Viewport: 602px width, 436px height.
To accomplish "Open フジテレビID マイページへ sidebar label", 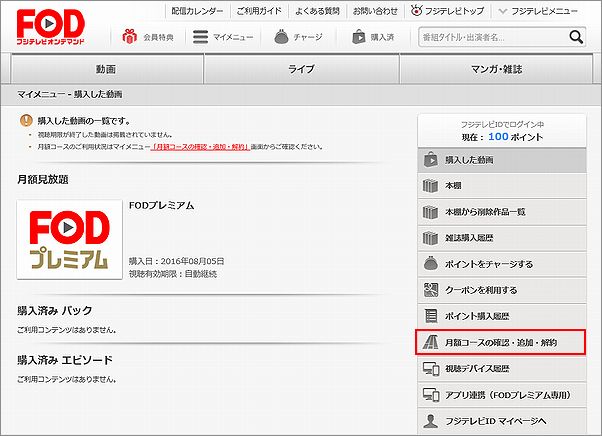I will coord(496,421).
